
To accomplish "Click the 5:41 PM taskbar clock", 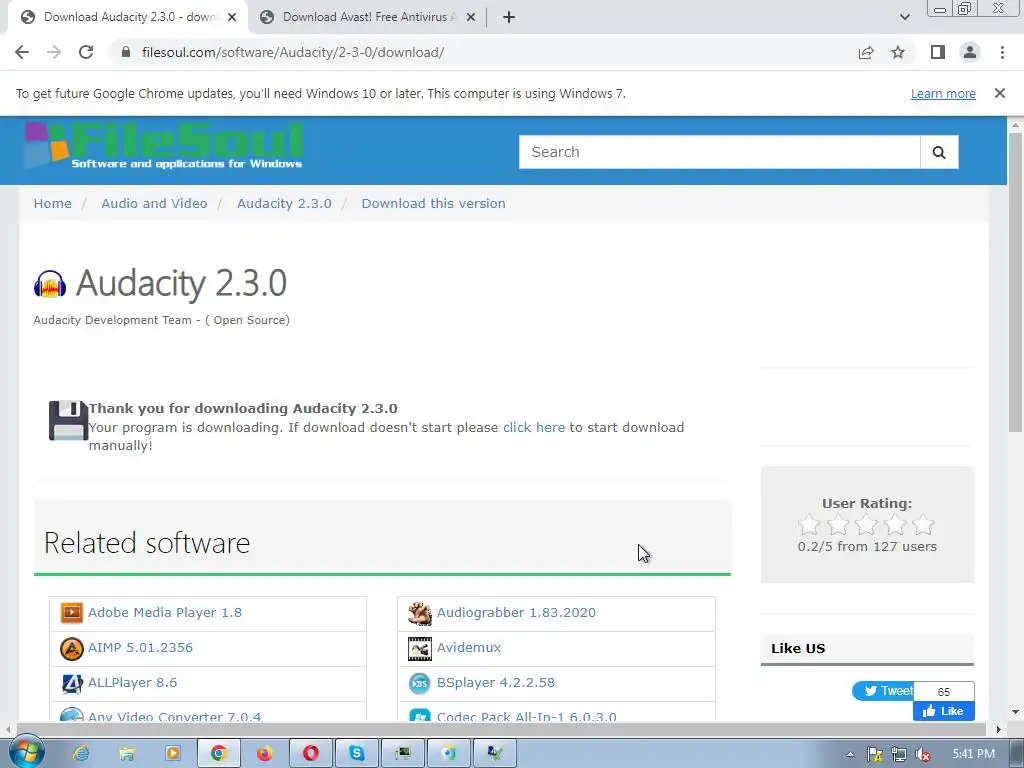I will pyautogui.click(x=973, y=754).
